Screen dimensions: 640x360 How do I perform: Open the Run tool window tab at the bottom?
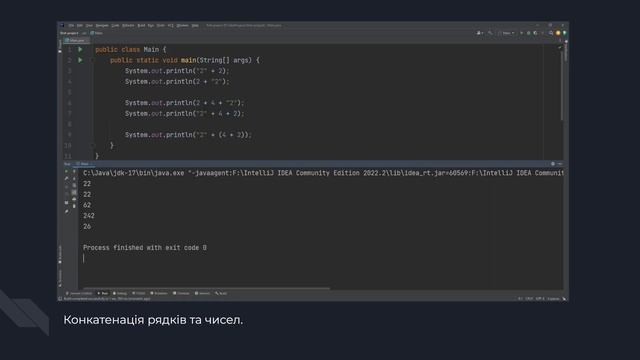pyautogui.click(x=103, y=293)
